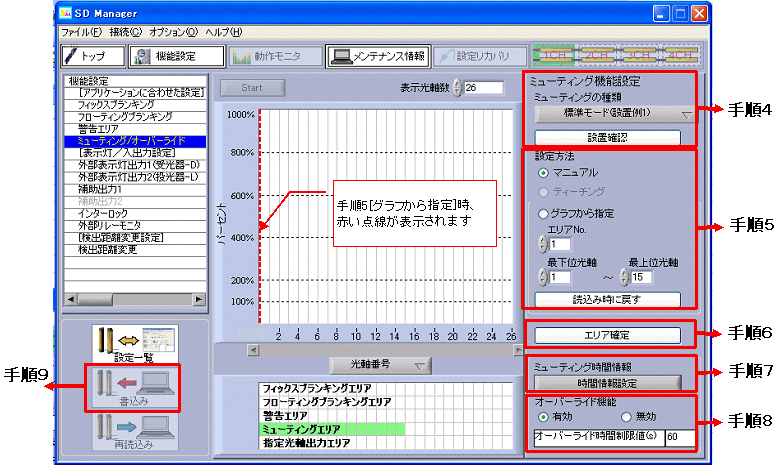
Task: Click the 警告エリア row in area table
Action: tap(386, 416)
